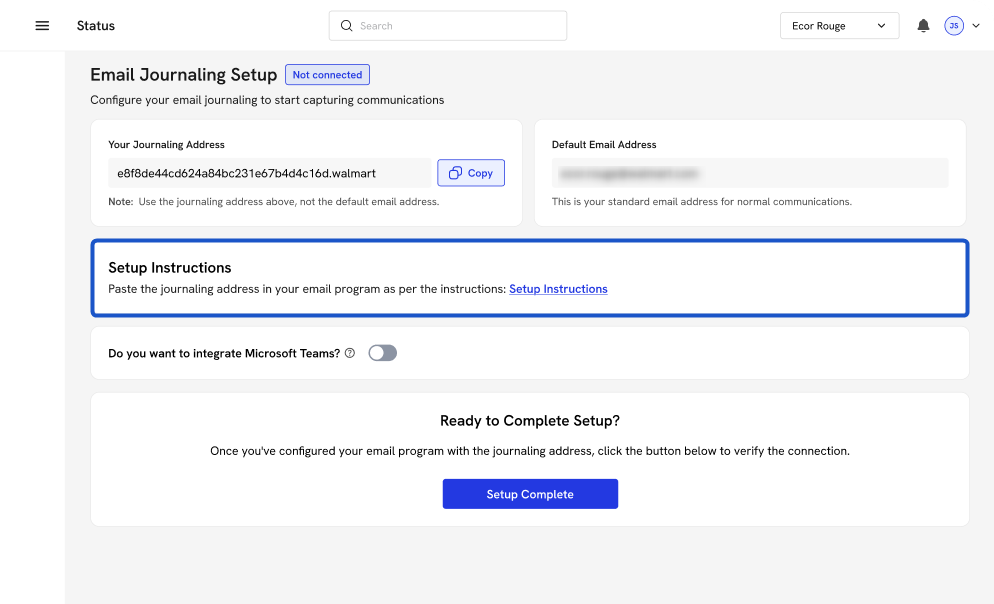Screen dimensions: 994x604
Task: Click the Email Journaling Setup heading
Action: pos(183,75)
